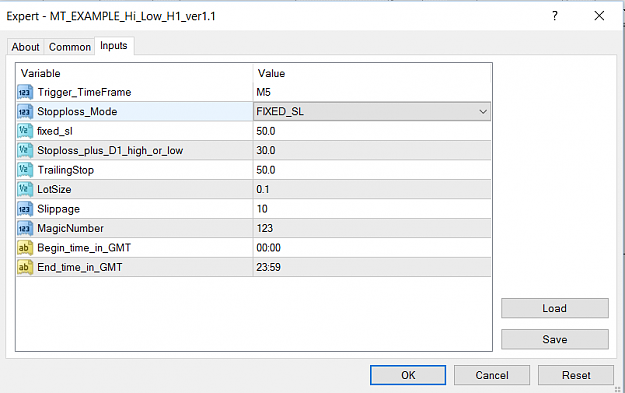Select the TrailingStop variable name
This screenshot has width=625, height=393.
coord(66,170)
